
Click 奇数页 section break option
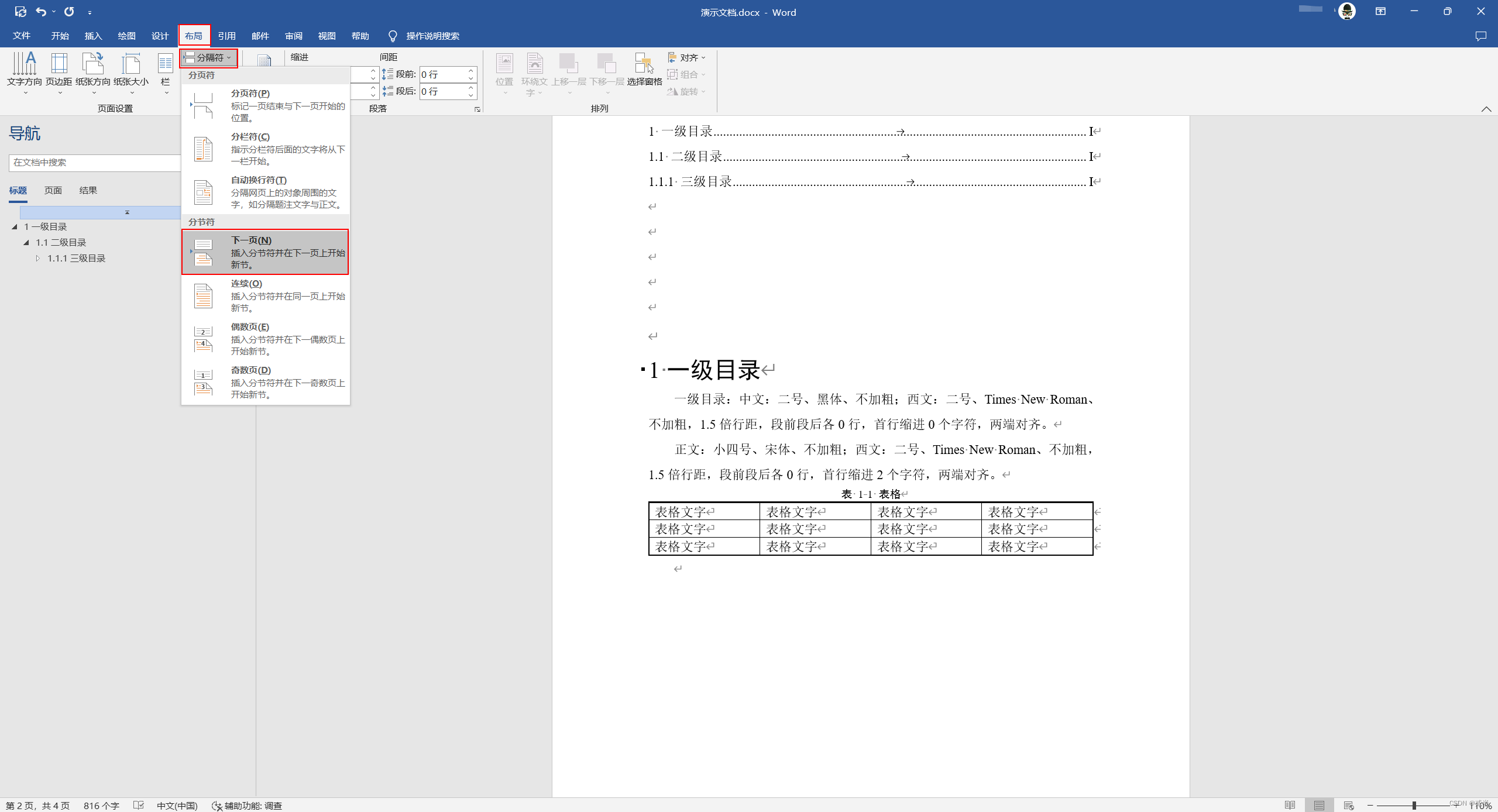click(264, 382)
